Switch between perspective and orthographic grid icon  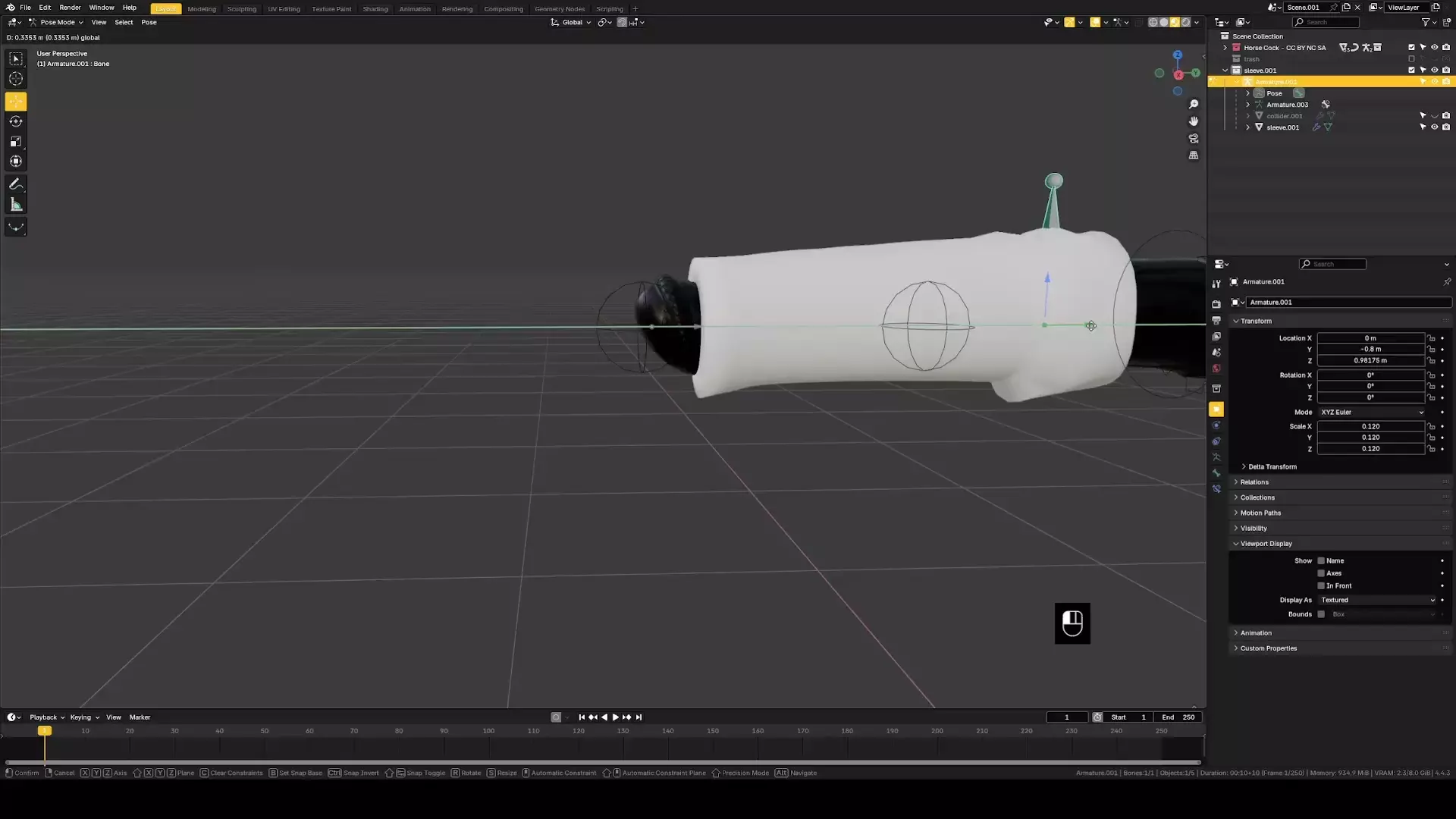pos(1194,155)
